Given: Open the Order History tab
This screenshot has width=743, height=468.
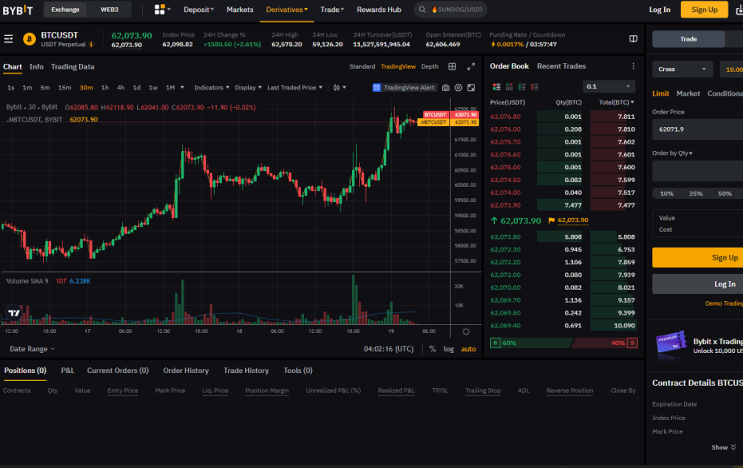Looking at the screenshot, I should [x=186, y=370].
